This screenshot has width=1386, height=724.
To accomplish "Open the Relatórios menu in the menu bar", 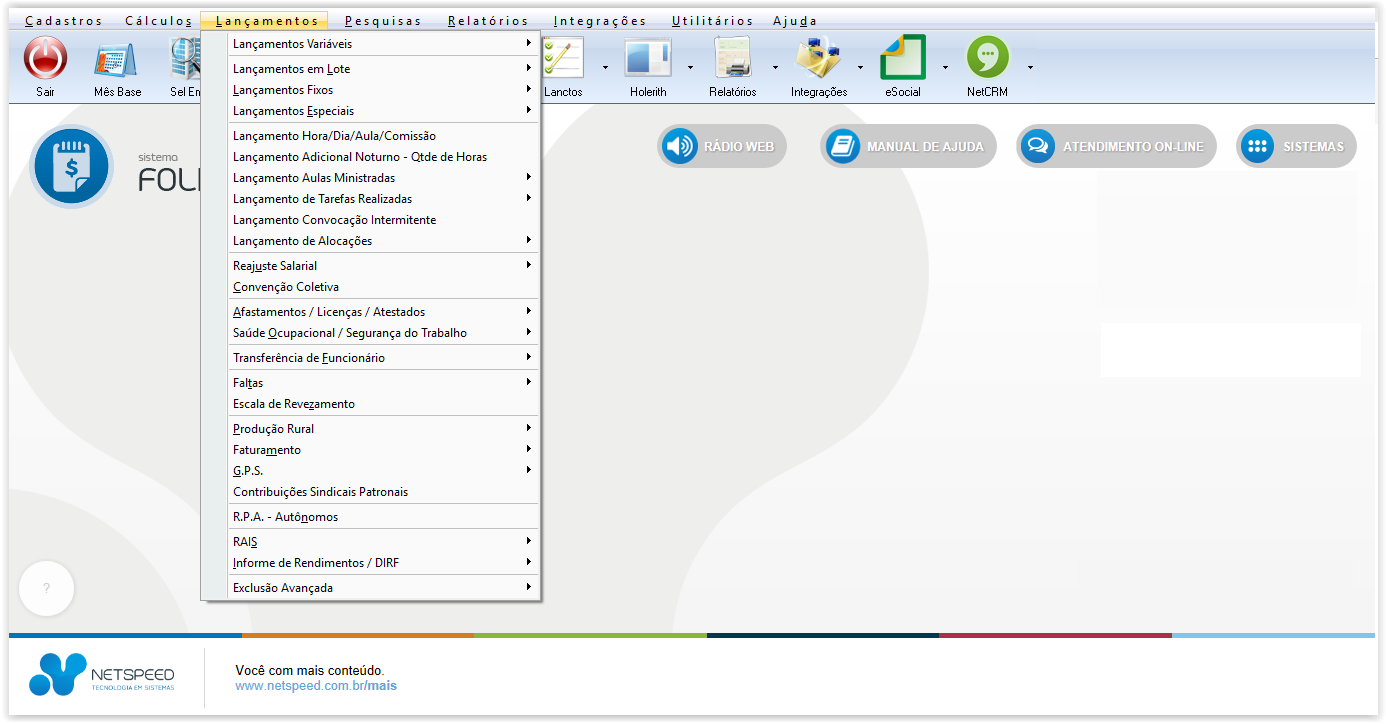I will [488, 21].
